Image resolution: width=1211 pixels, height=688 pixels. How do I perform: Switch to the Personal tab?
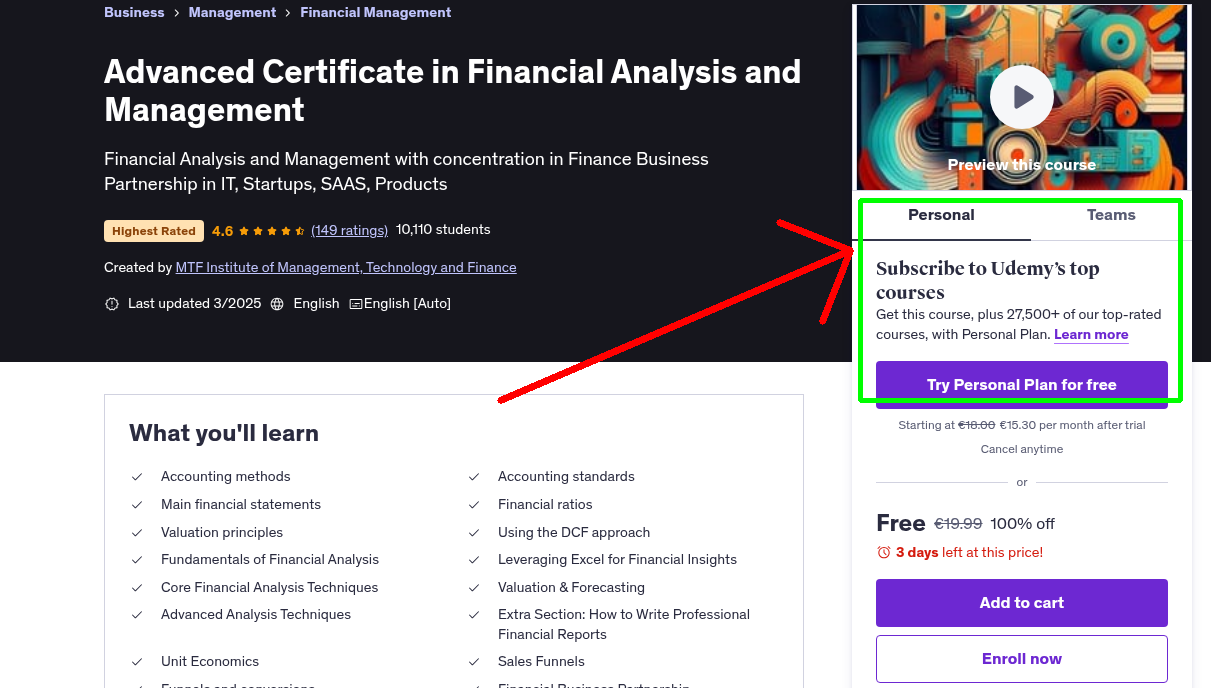click(x=941, y=215)
